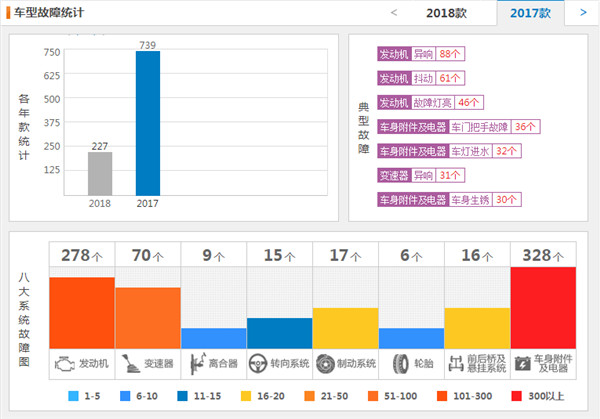
Task: Switch to the 2018款 tab
Action: [446, 13]
